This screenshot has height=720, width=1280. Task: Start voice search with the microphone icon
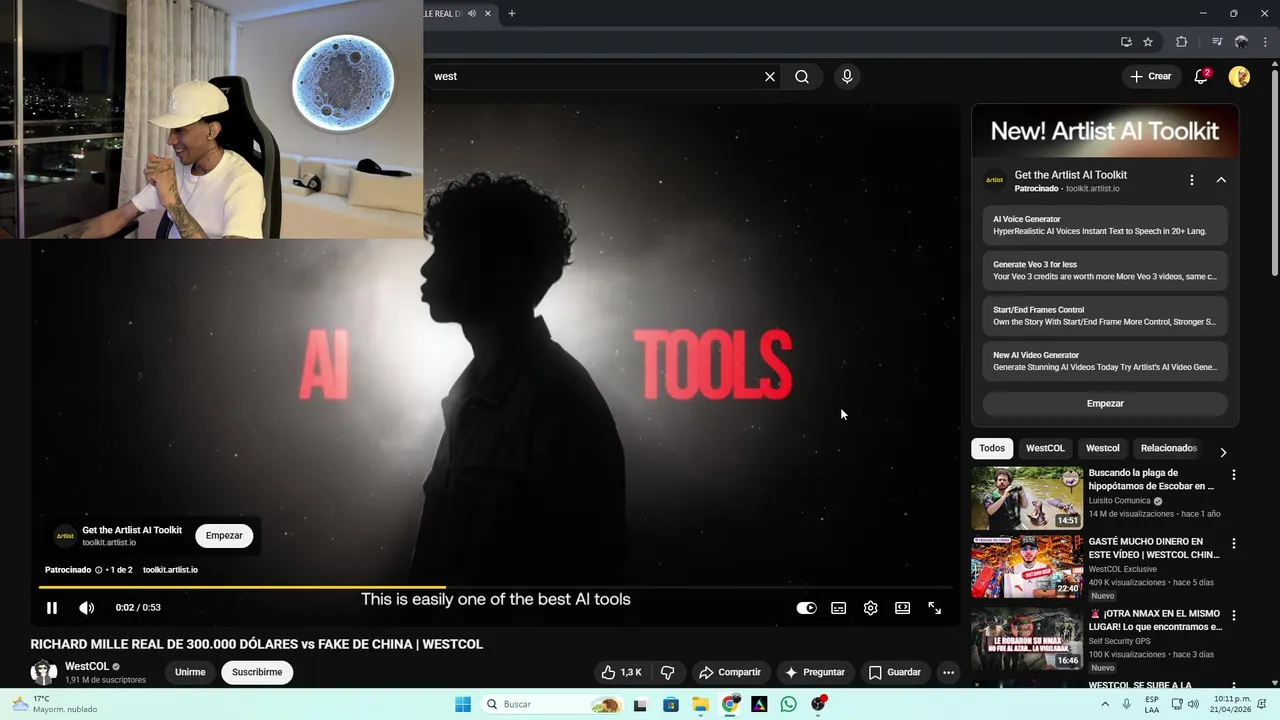847,76
